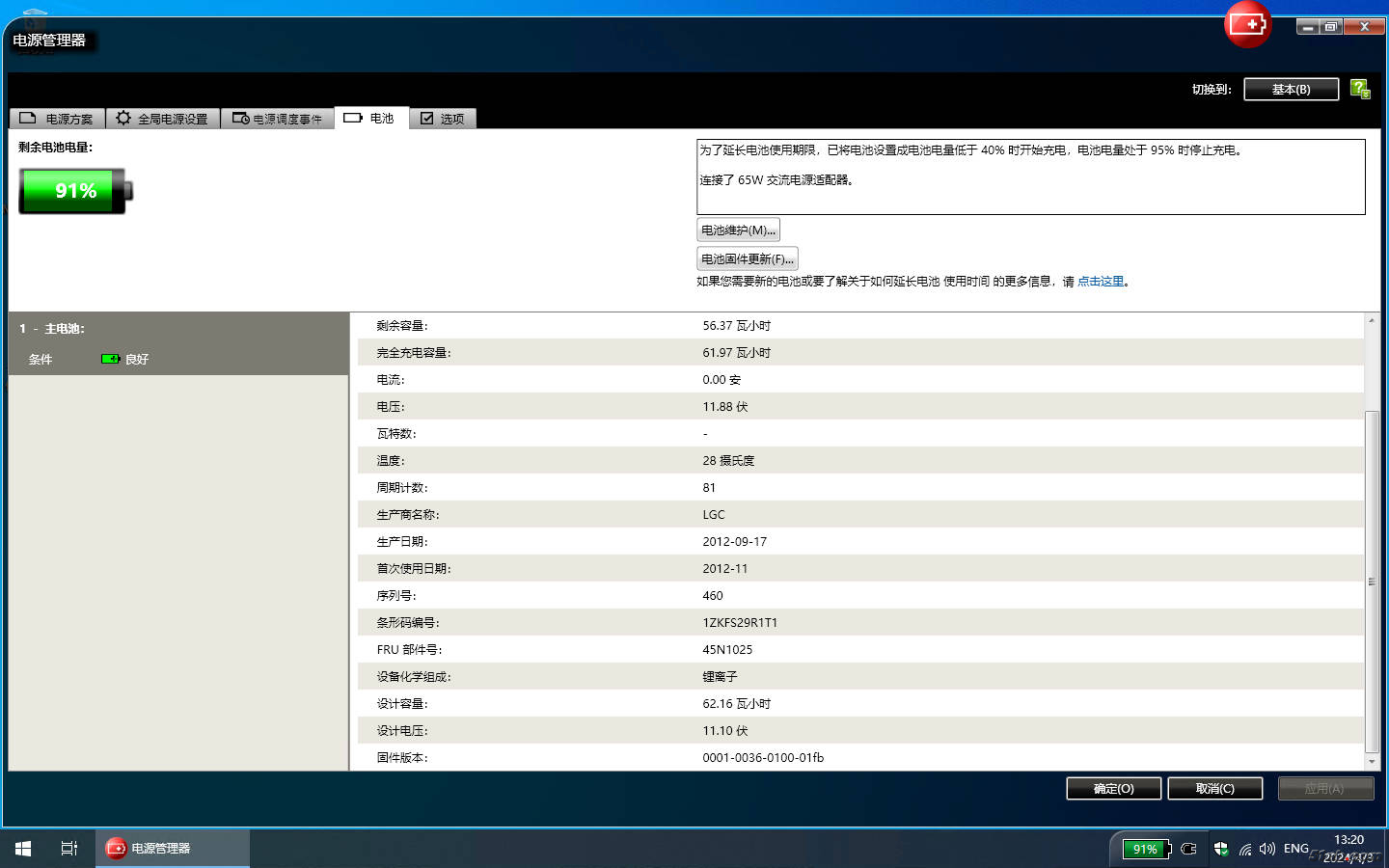This screenshot has height=868, width=1389.
Task: Select the 电源调度事件 tab
Action: [278, 119]
